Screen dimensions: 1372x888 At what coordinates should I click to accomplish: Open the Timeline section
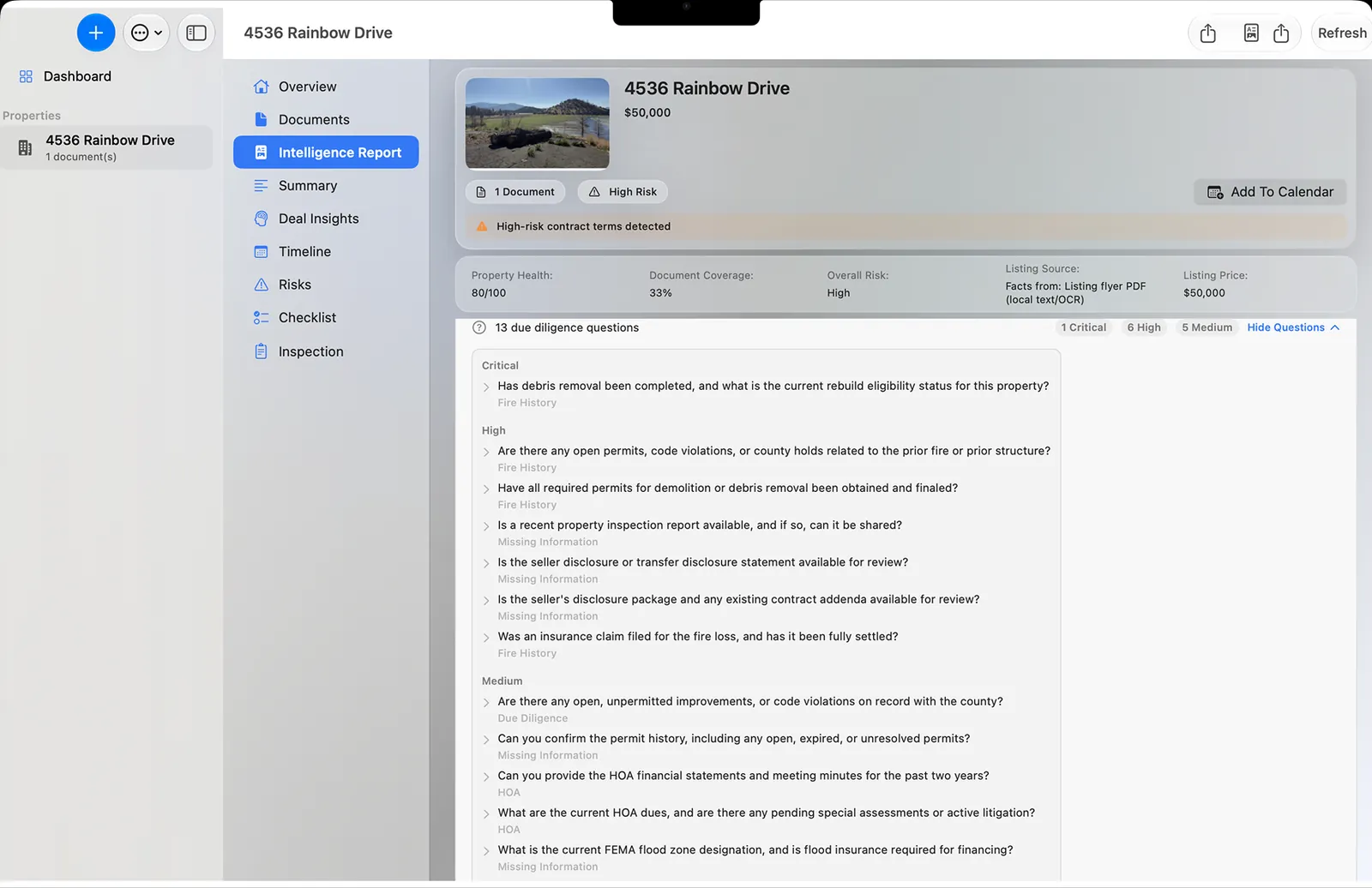point(304,251)
